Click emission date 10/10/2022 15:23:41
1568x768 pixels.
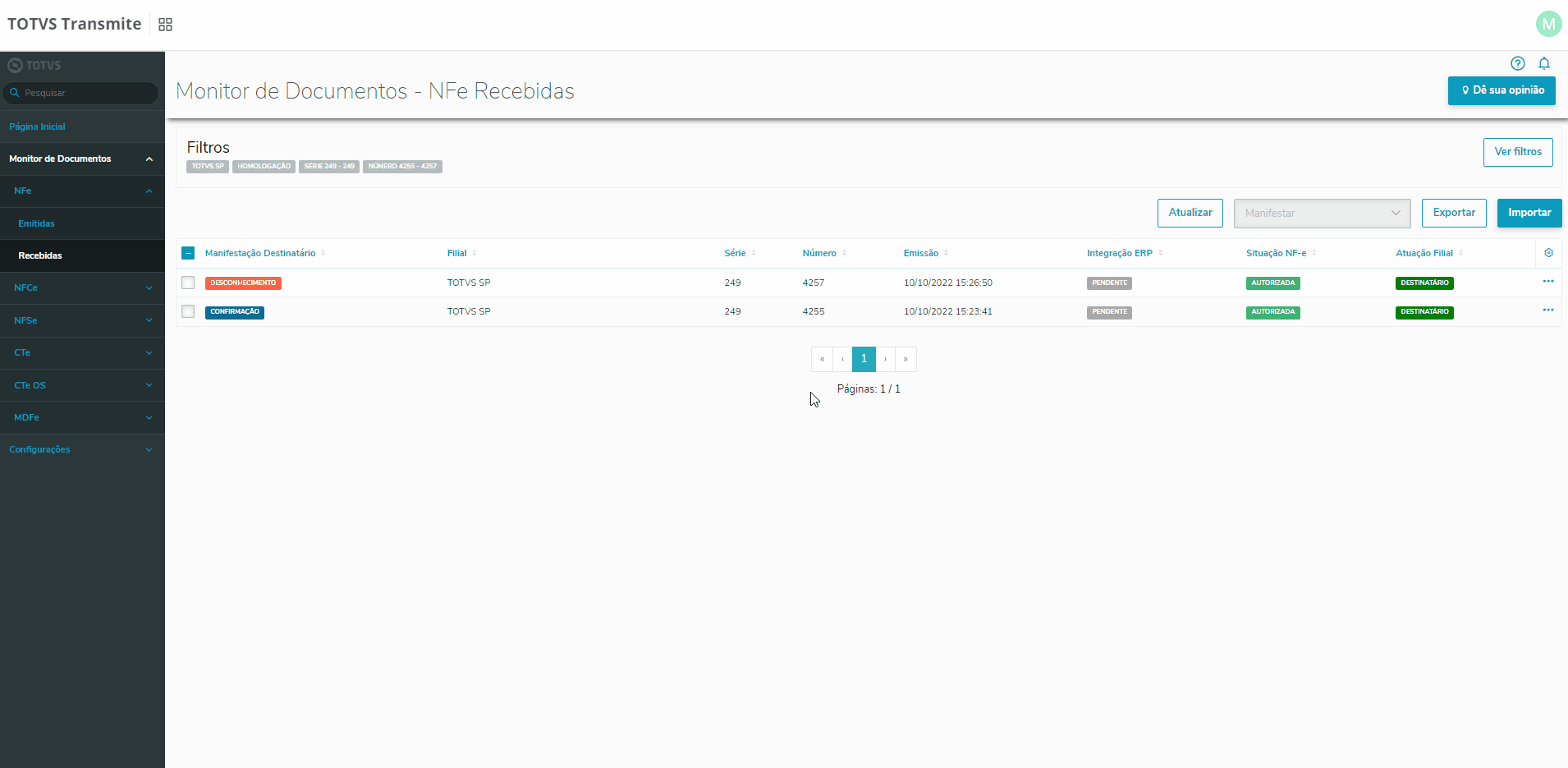(x=948, y=311)
